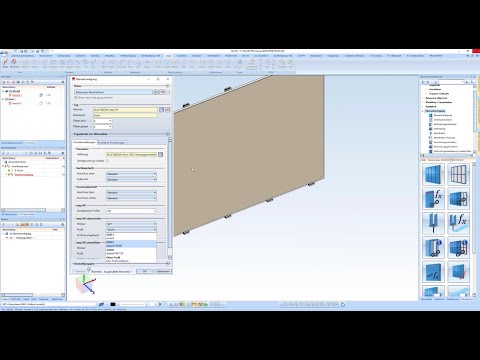Image resolution: width=480 pixels, height=360 pixels.
Task: Select the blue glass facade thumbnail
Action: [433, 174]
